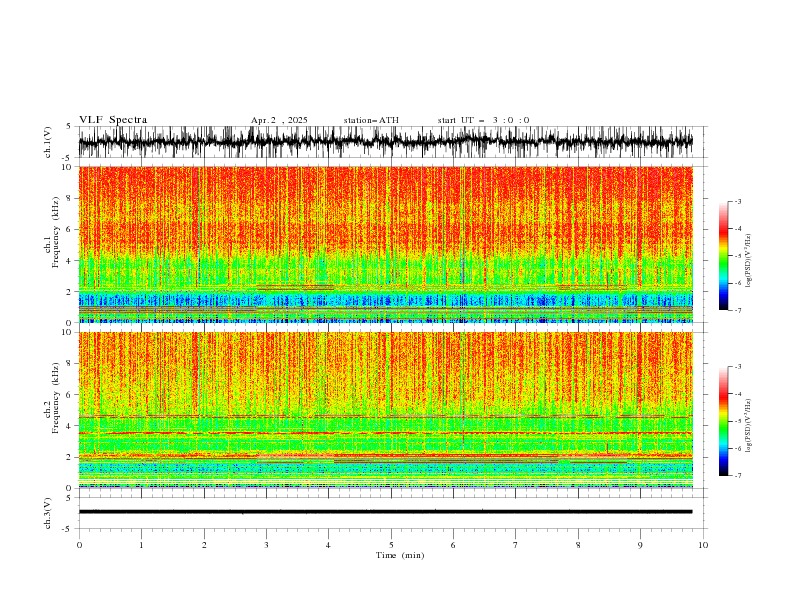
Task: Click the upper color scale bar beside ch.1
Action: coord(723,256)
